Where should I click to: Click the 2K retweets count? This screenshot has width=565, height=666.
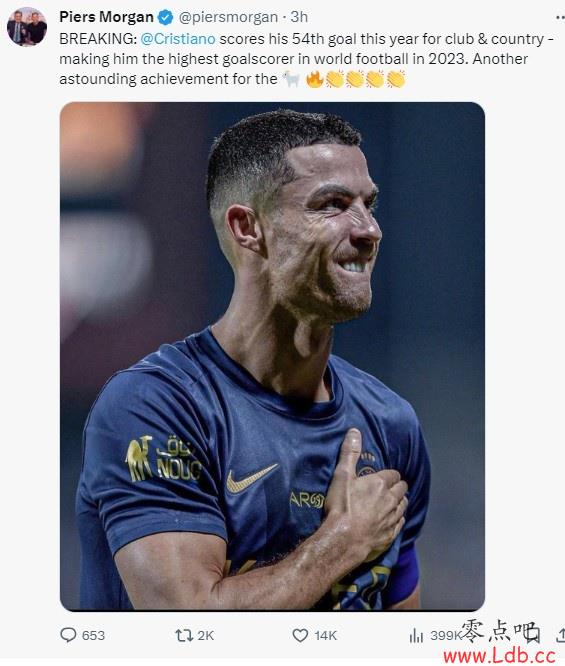[206, 635]
